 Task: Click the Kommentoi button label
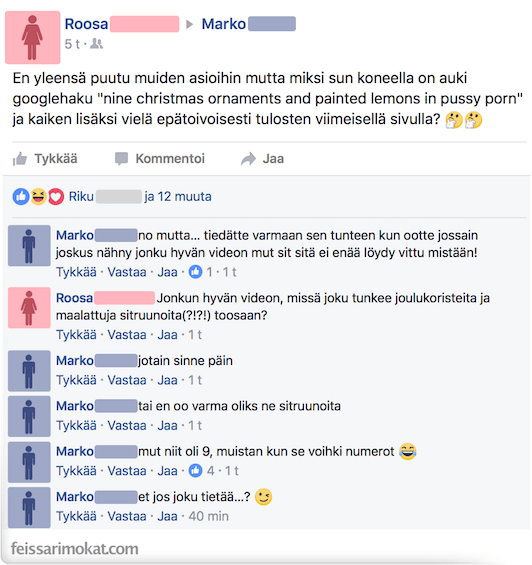[170, 159]
